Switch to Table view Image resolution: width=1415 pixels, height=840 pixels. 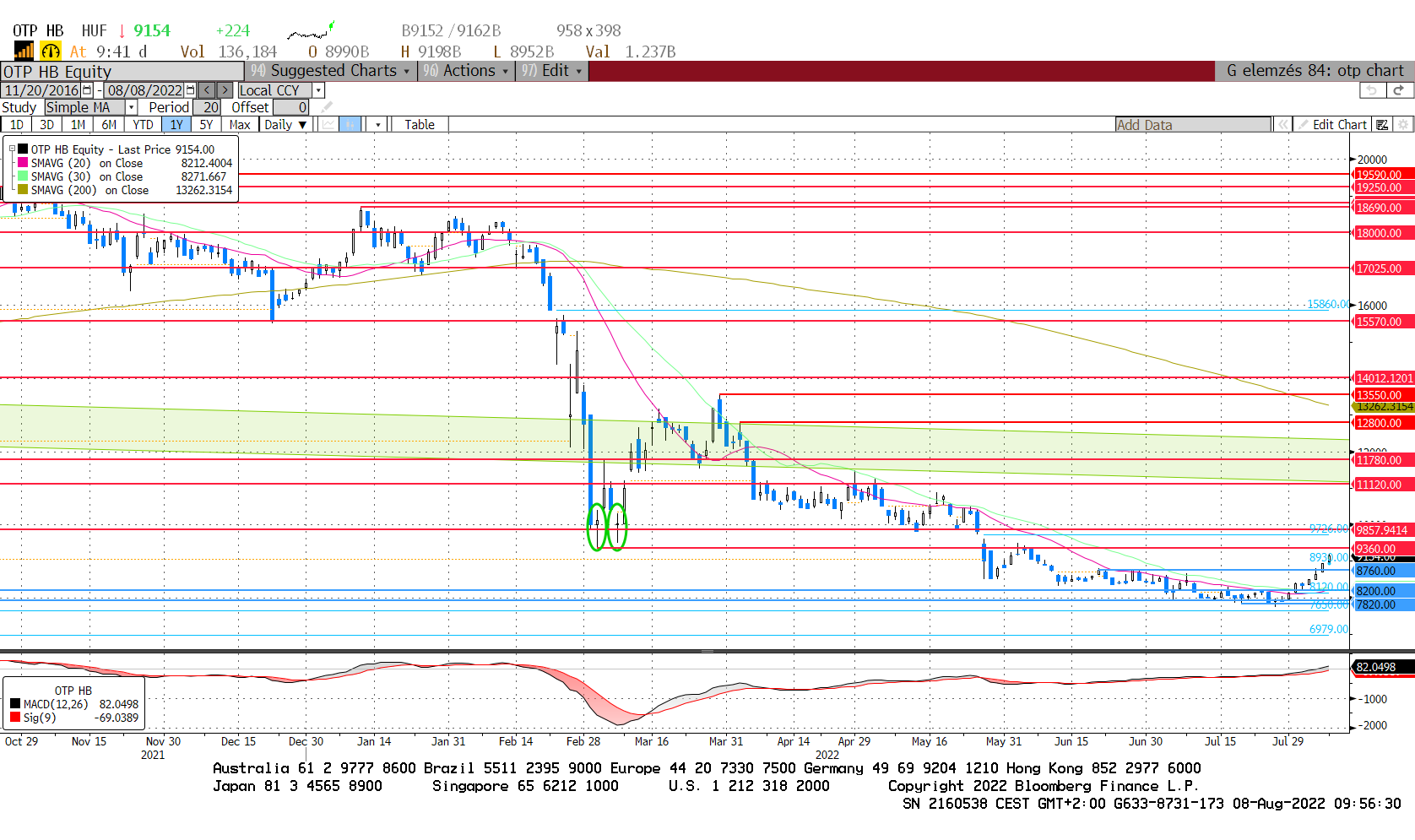coord(420,125)
